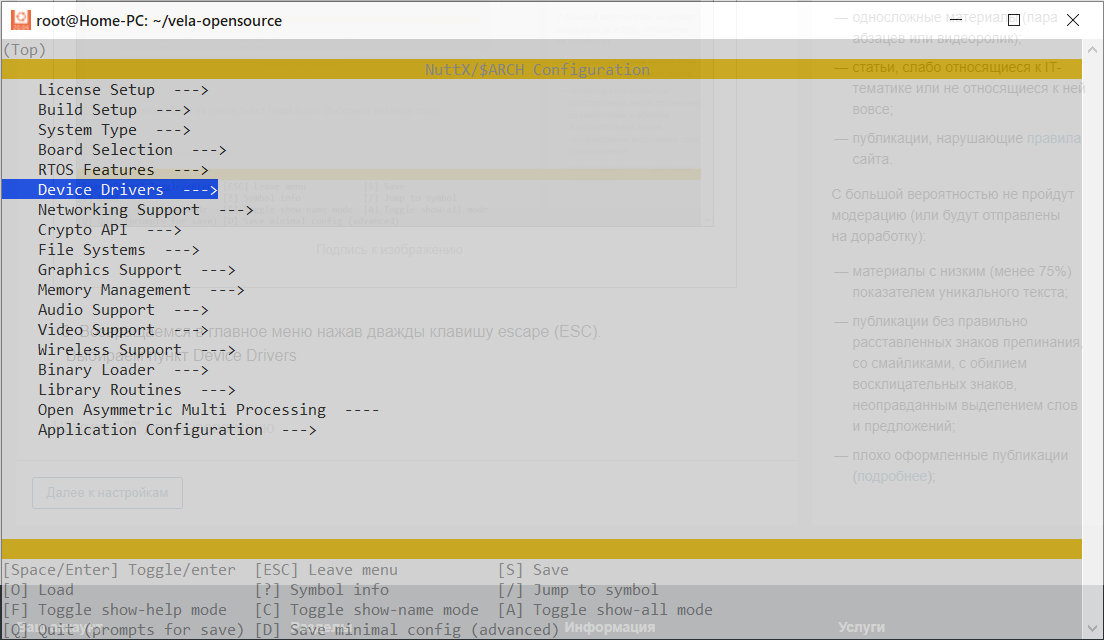1104x640 pixels.
Task: Click the NuttX/$ARCH Configuration title bar
Action: pos(541,69)
